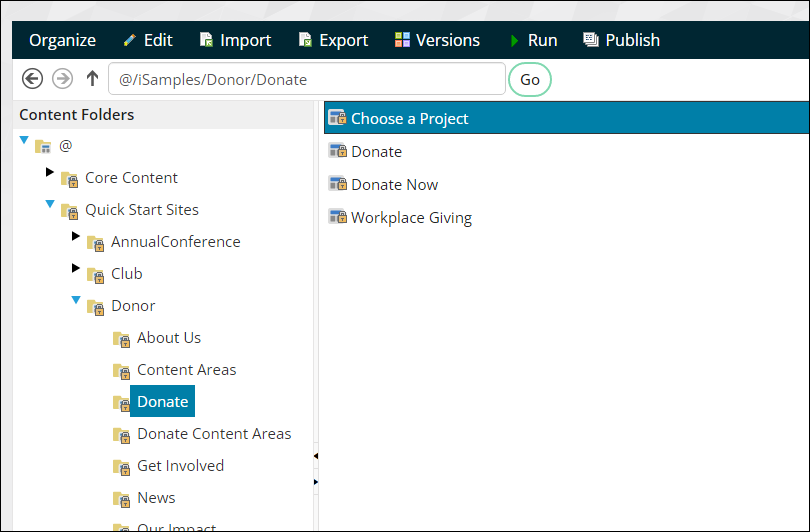Select the Donate Content Areas folder

pos(214,433)
